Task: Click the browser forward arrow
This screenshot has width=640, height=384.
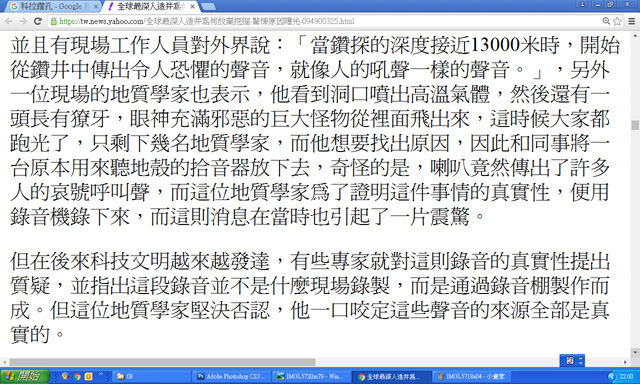Action: (x=23, y=21)
